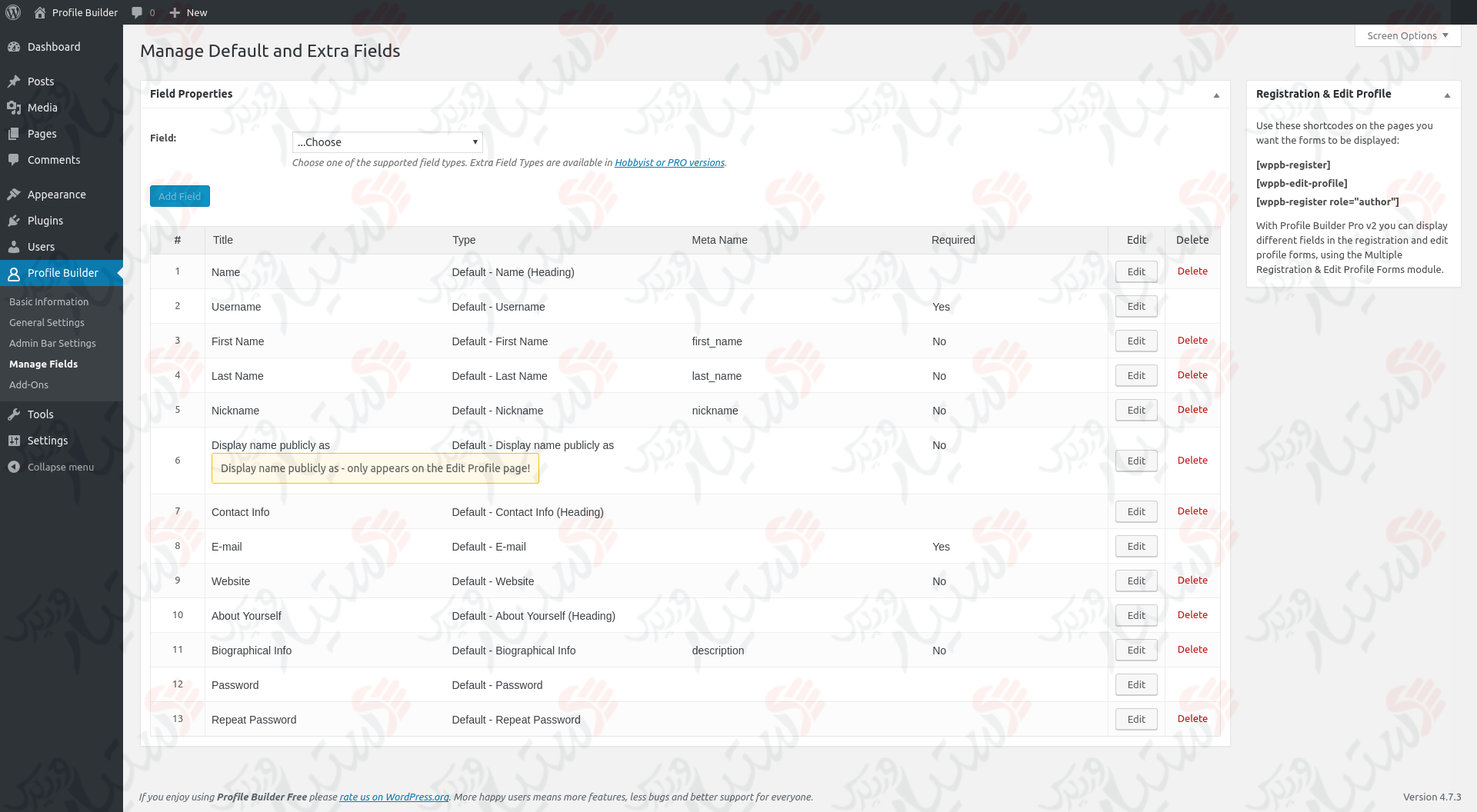Click the Add Field button
The width and height of the screenshot is (1477, 812).
179,196
